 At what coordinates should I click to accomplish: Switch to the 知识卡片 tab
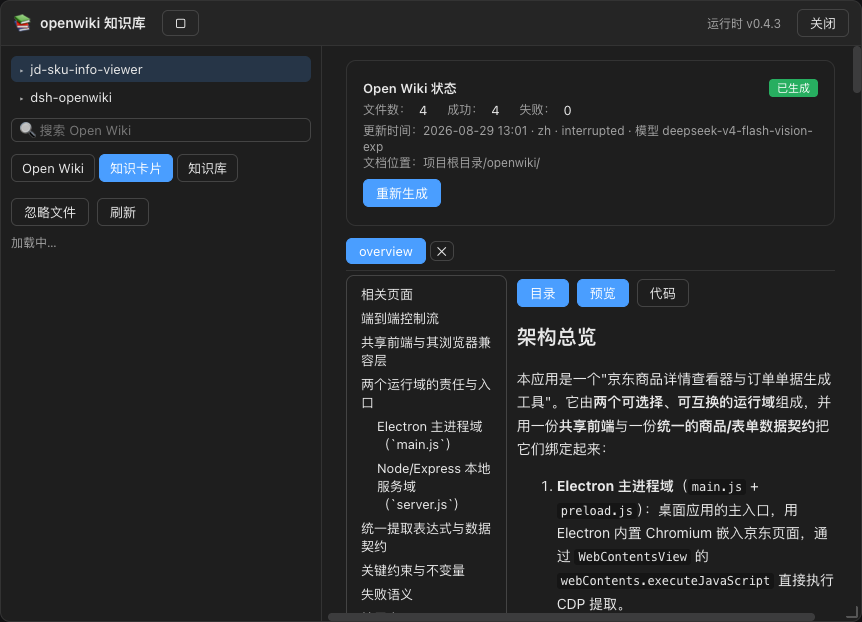point(136,168)
